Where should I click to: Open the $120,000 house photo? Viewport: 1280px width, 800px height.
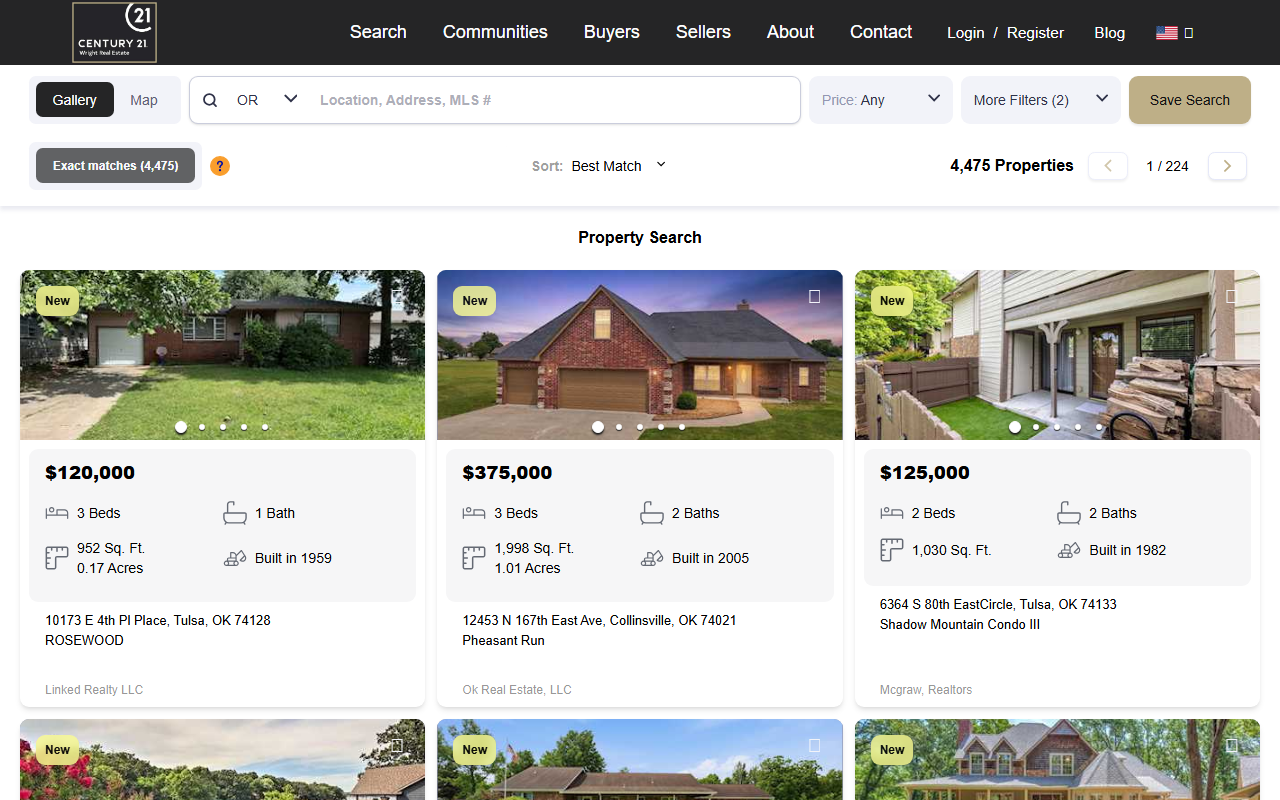point(222,355)
